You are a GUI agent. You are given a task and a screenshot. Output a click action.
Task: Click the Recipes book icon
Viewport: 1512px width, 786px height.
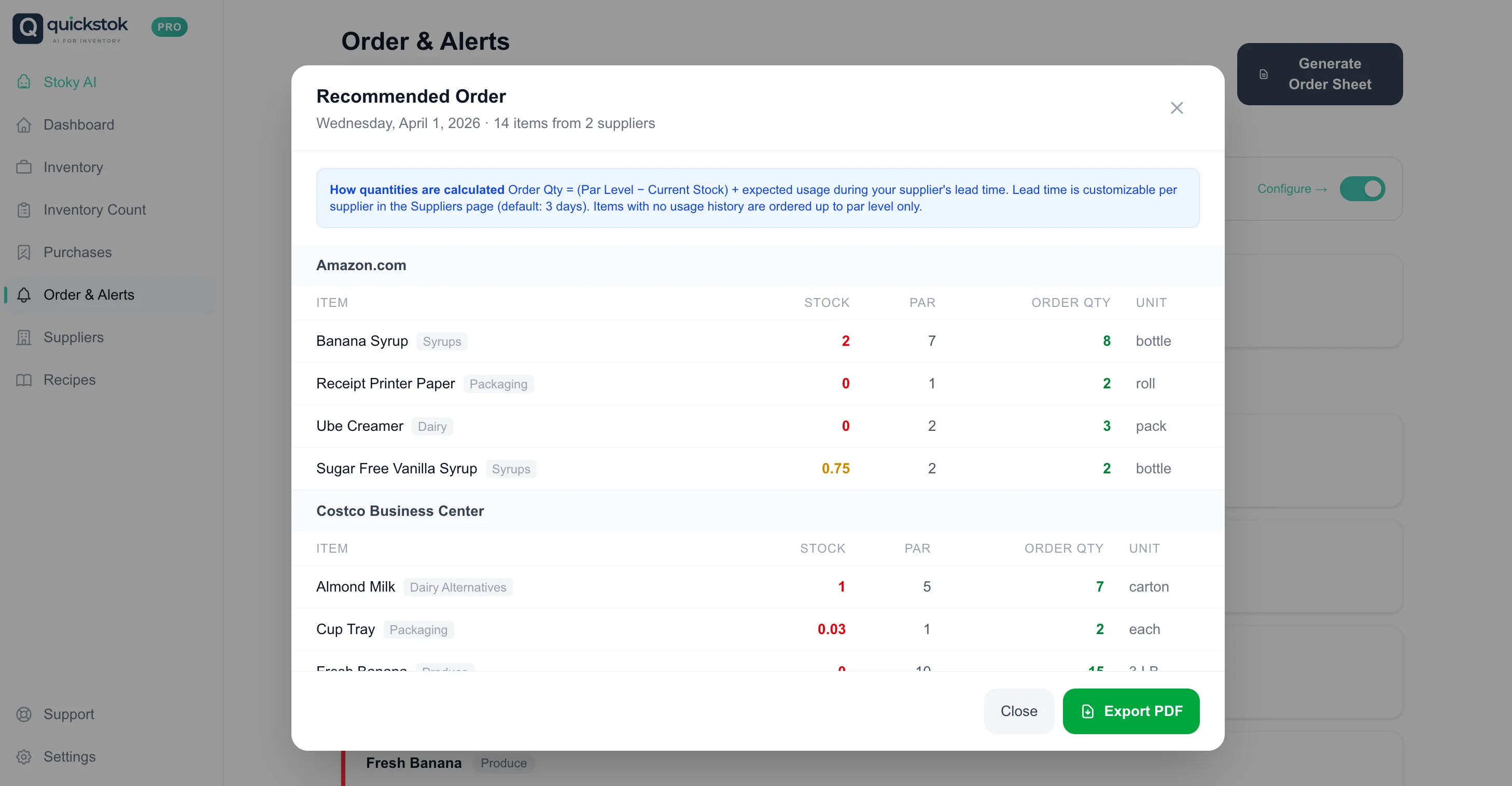pos(23,380)
